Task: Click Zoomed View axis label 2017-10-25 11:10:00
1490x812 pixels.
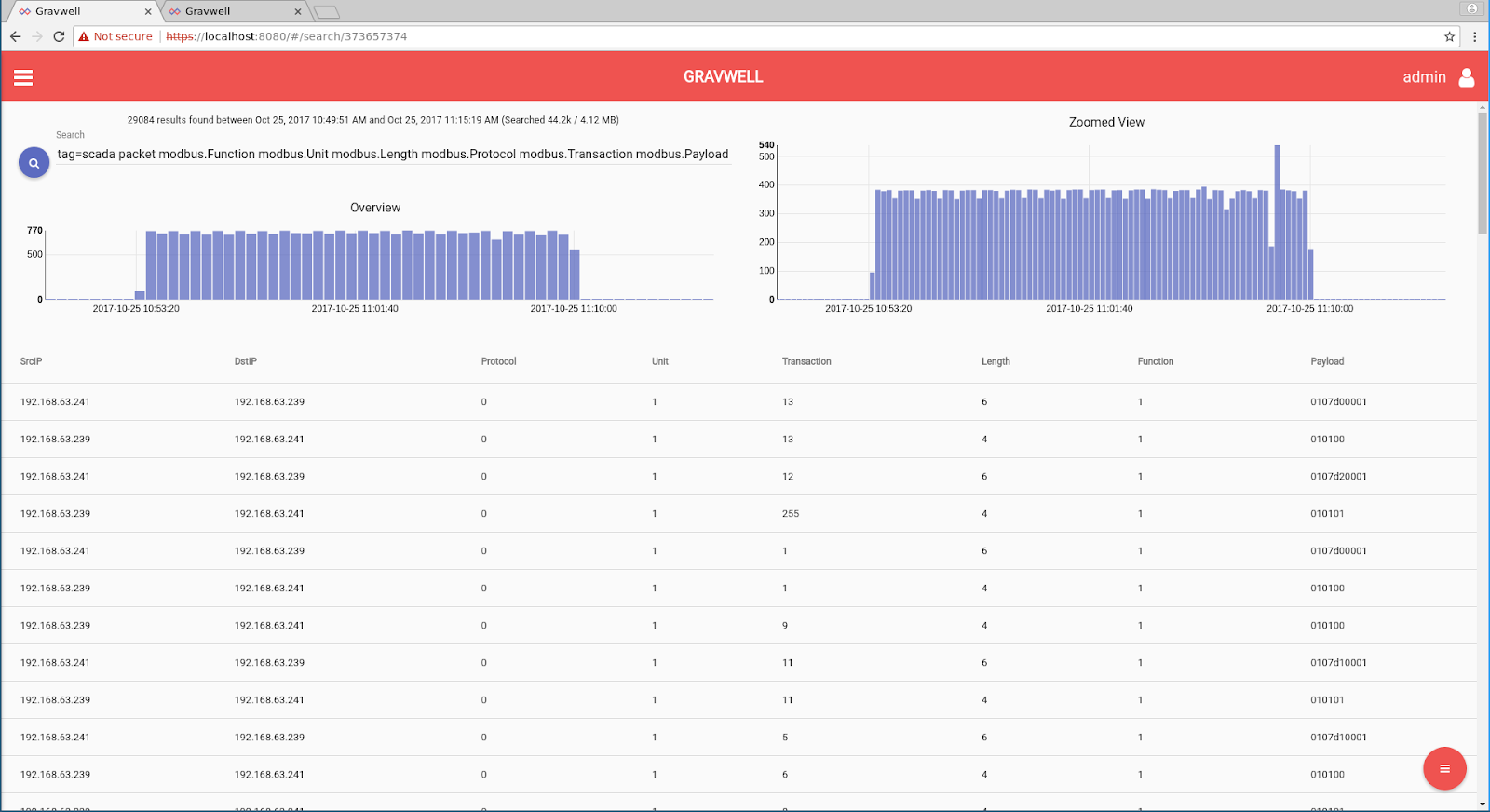Action: tap(1310, 309)
